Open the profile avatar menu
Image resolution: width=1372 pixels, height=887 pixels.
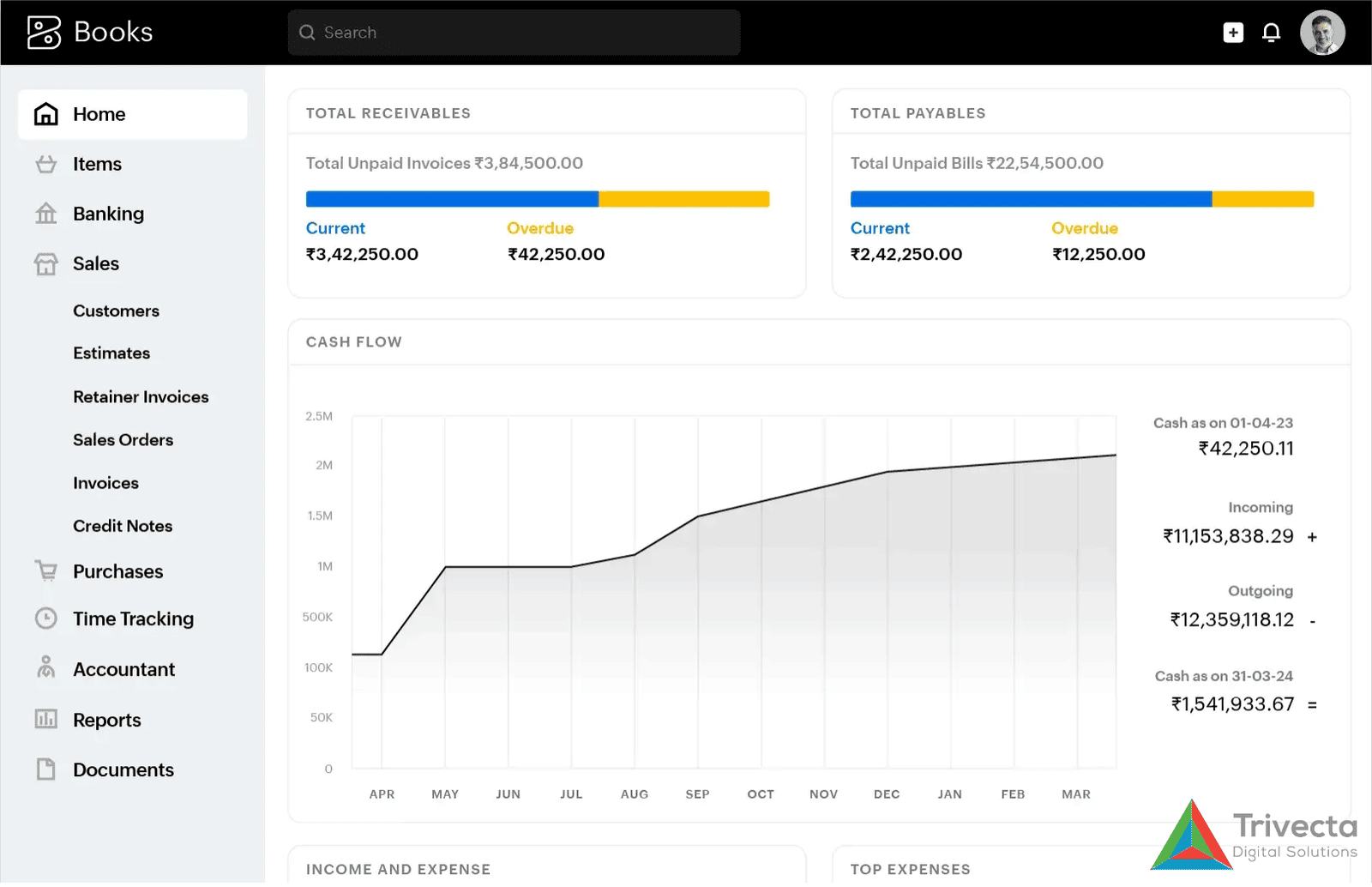[x=1322, y=32]
